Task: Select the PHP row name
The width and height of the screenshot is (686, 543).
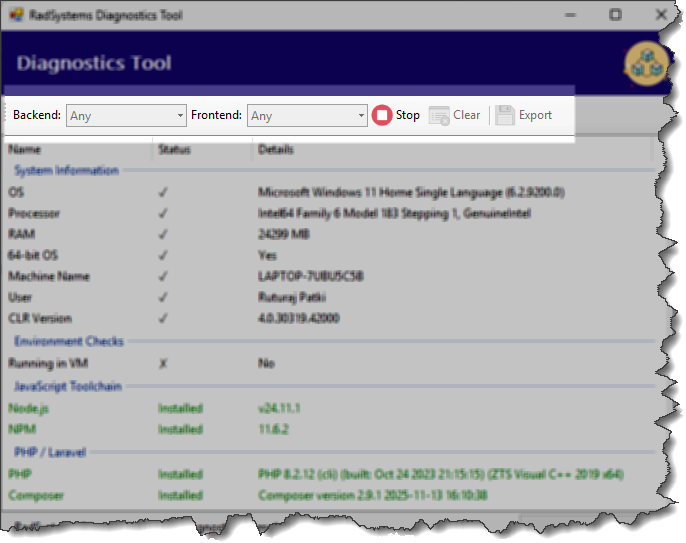Action: click(x=20, y=474)
